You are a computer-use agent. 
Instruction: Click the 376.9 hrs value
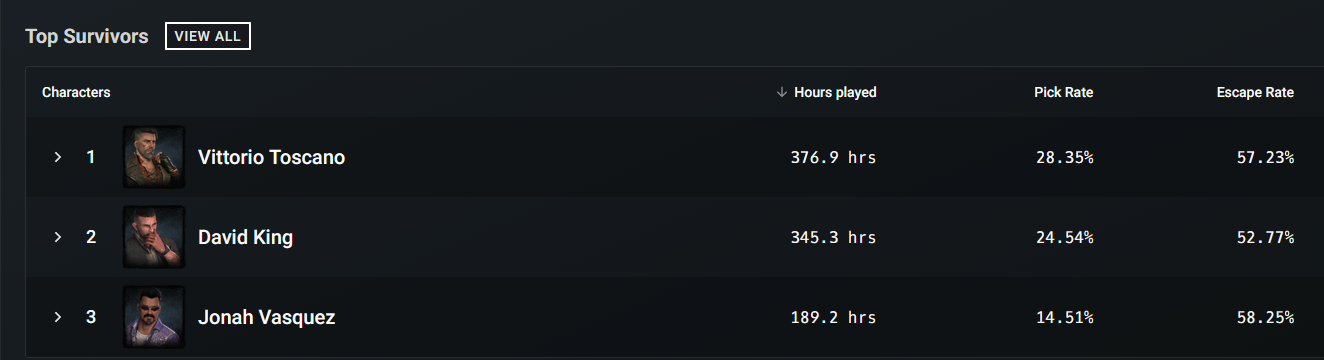pyautogui.click(x=833, y=157)
